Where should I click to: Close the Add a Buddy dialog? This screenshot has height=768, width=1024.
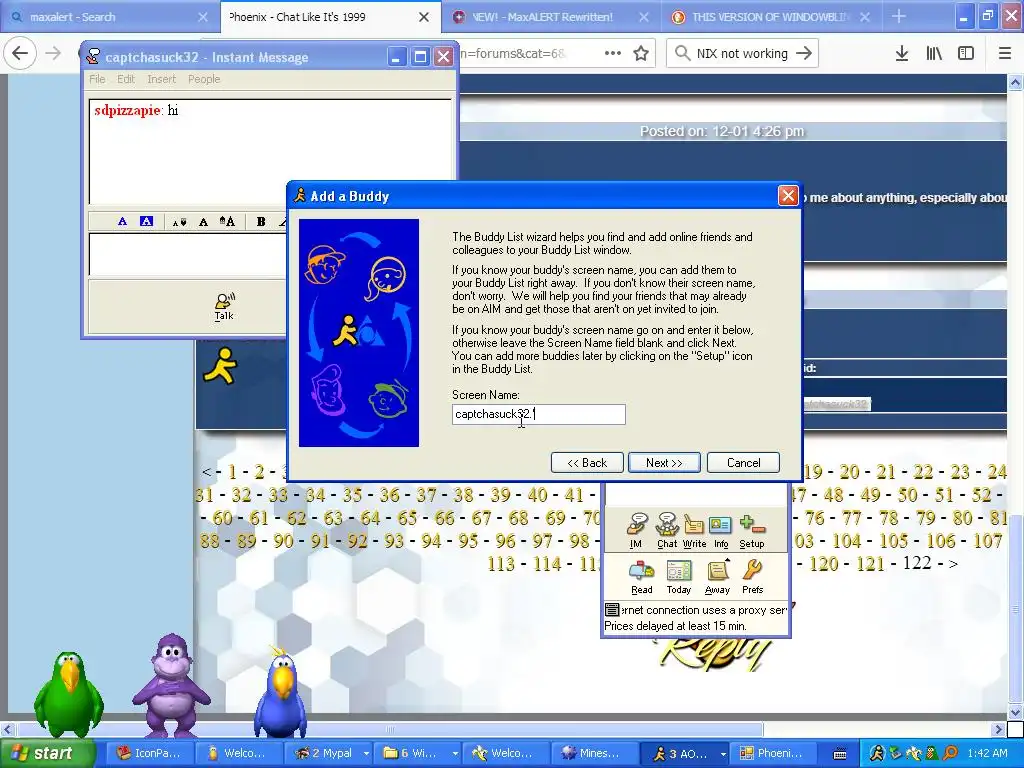pyautogui.click(x=788, y=196)
